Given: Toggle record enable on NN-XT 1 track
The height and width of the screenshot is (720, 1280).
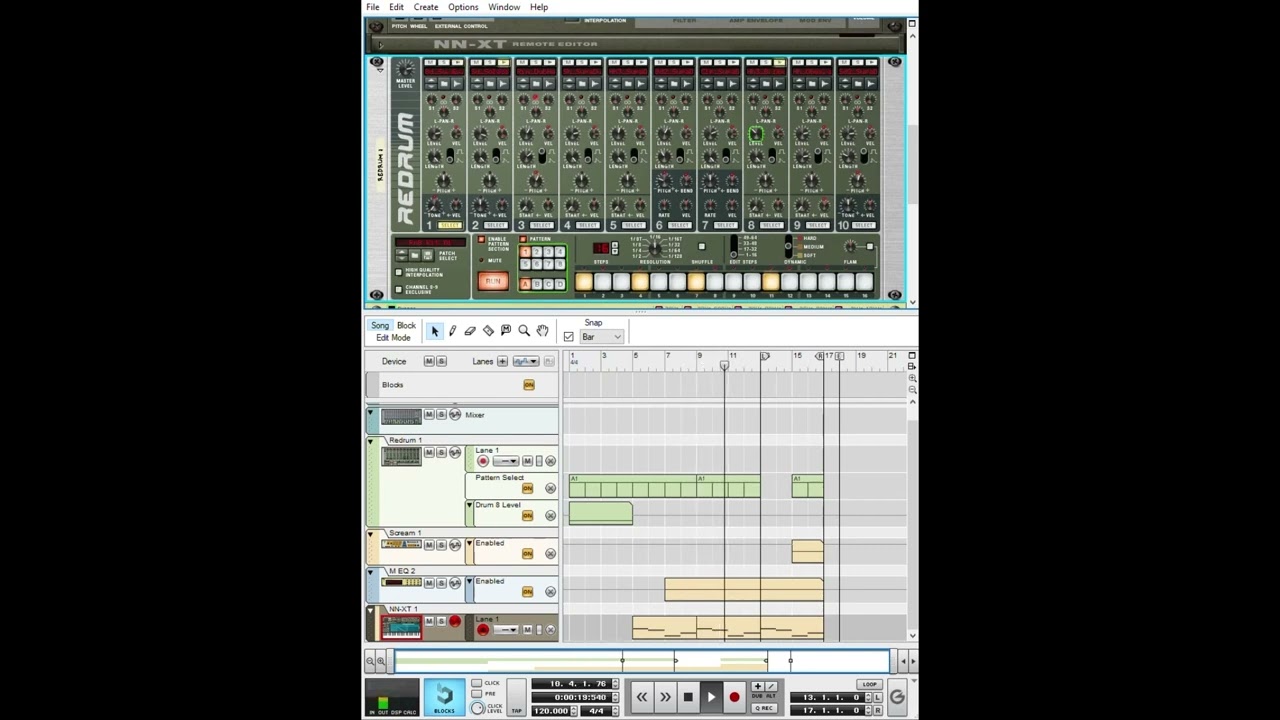Looking at the screenshot, I should click(x=455, y=622).
